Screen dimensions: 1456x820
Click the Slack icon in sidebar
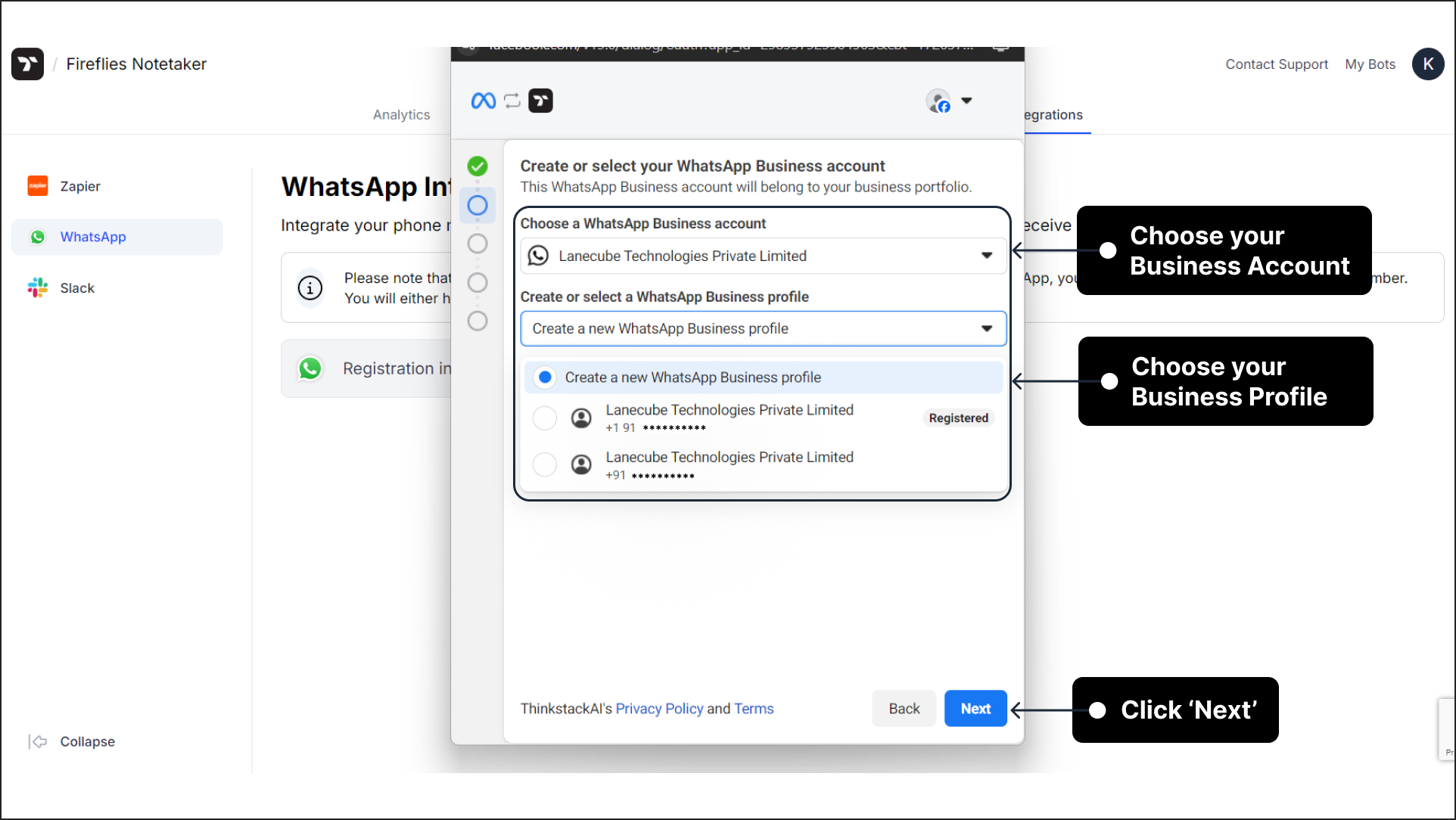37,287
